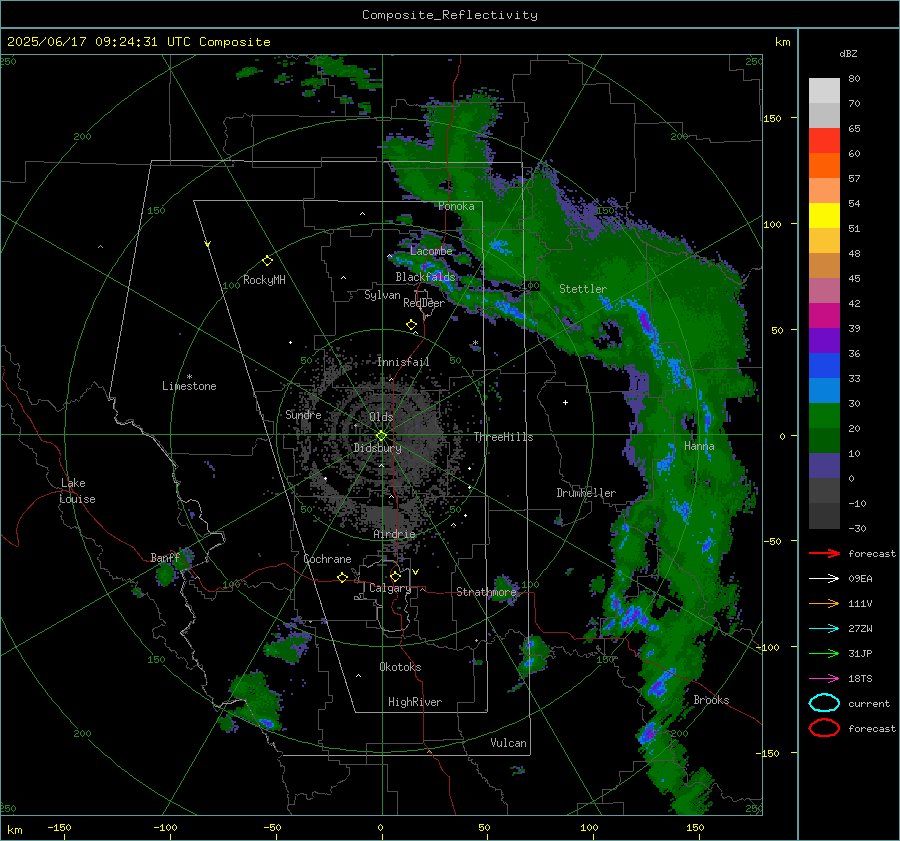Click the Vulcan city label
This screenshot has height=841, width=900.
[508, 743]
